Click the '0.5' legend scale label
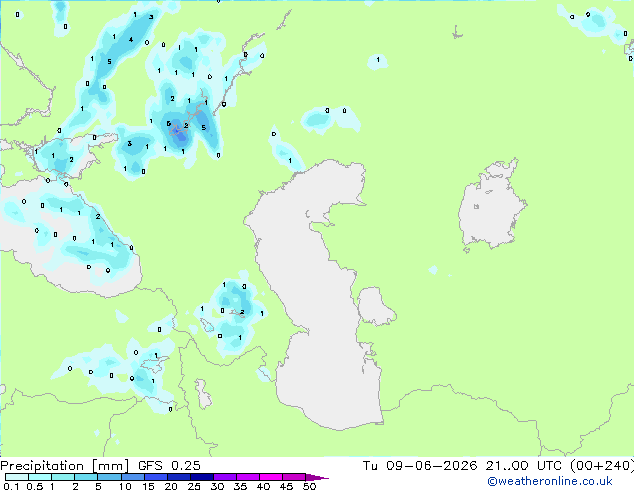Viewport: 634px width, 490px height. coord(35,486)
